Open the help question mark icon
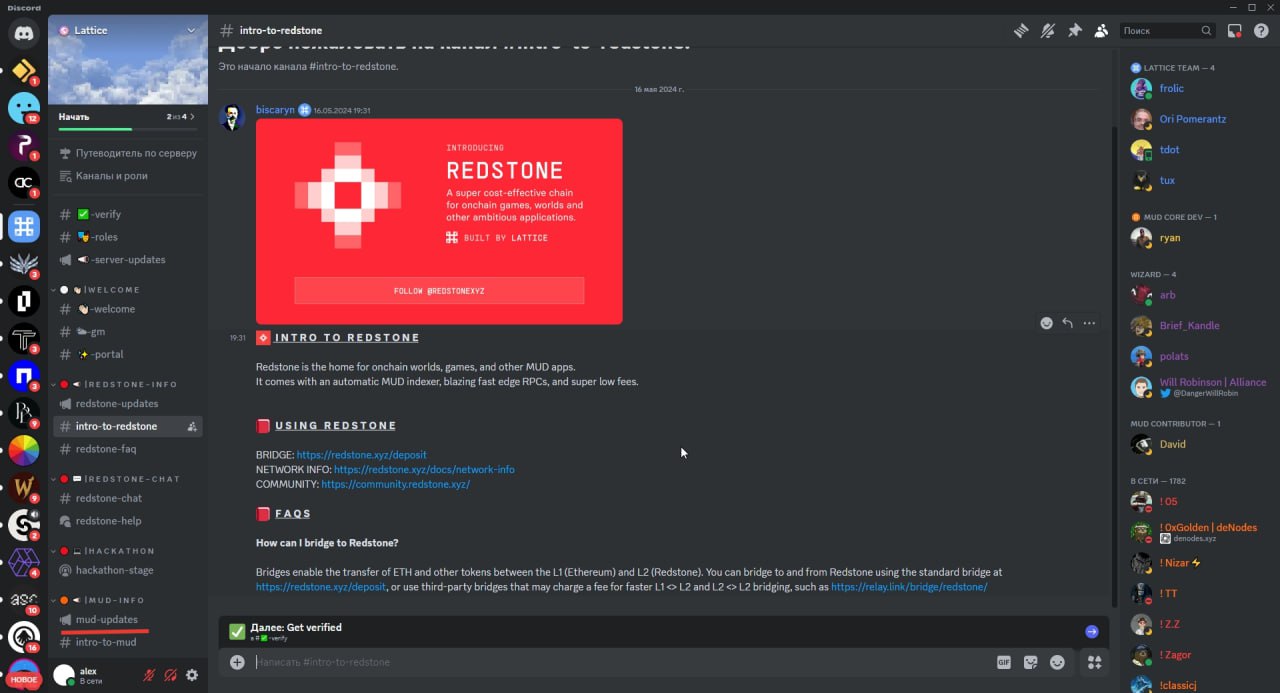 (1261, 31)
